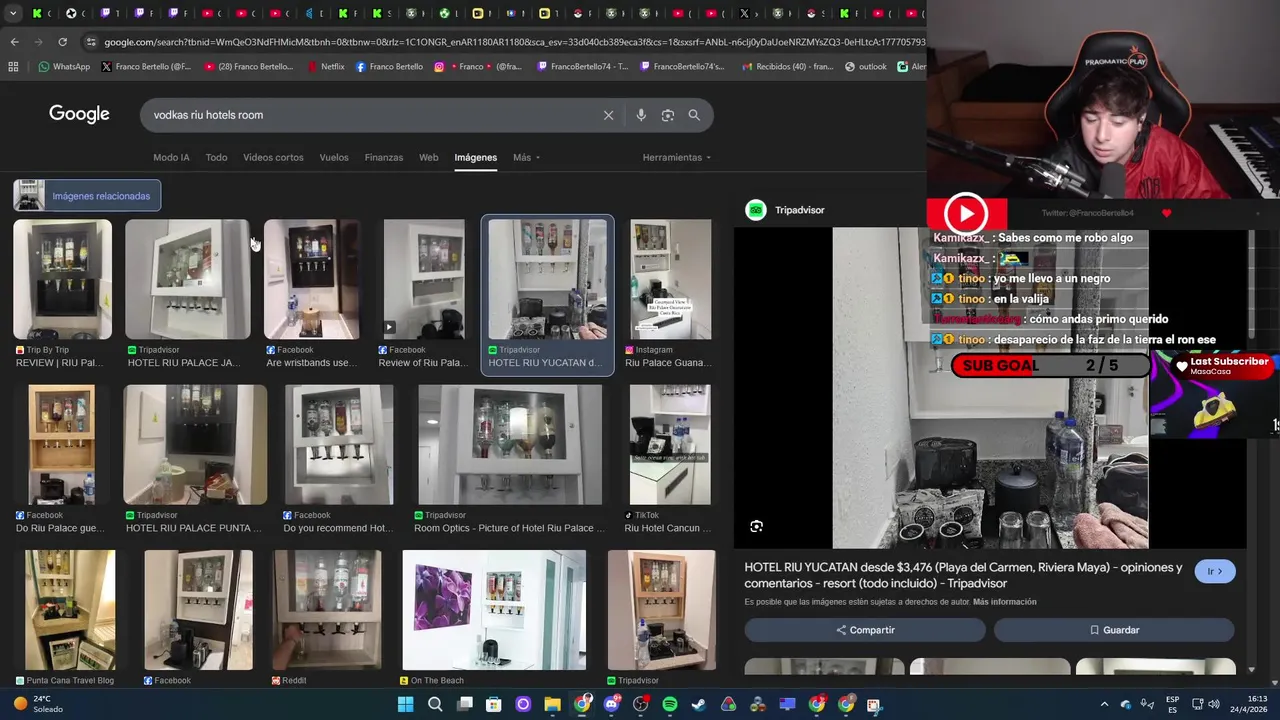Open the WhatsApp bookmark
Screen dimensions: 1280x720
click(x=64, y=67)
